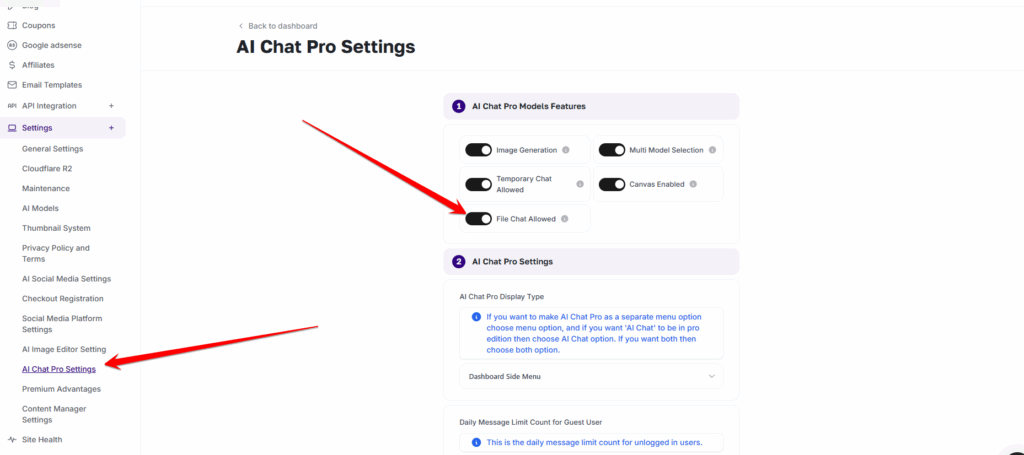Select AI Models from settings submenu
This screenshot has width=1024, height=455.
pyautogui.click(x=40, y=208)
